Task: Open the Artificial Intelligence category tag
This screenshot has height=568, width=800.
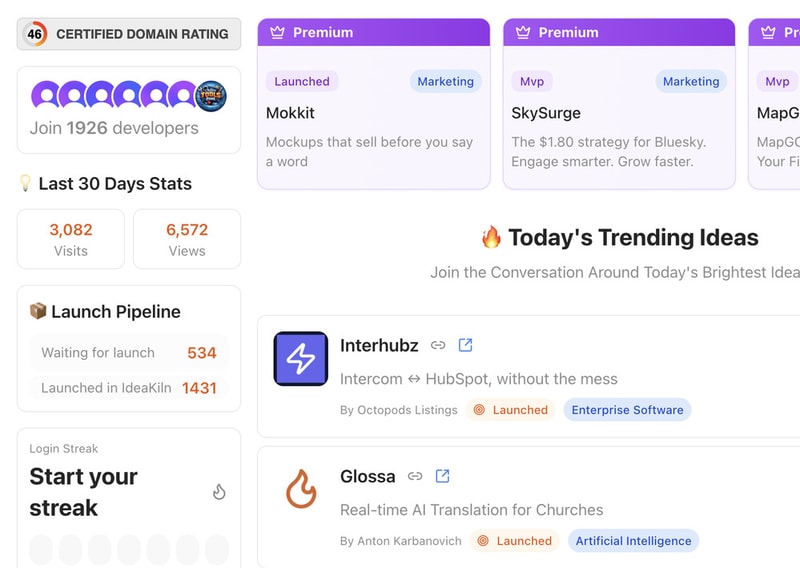Action: (x=633, y=541)
